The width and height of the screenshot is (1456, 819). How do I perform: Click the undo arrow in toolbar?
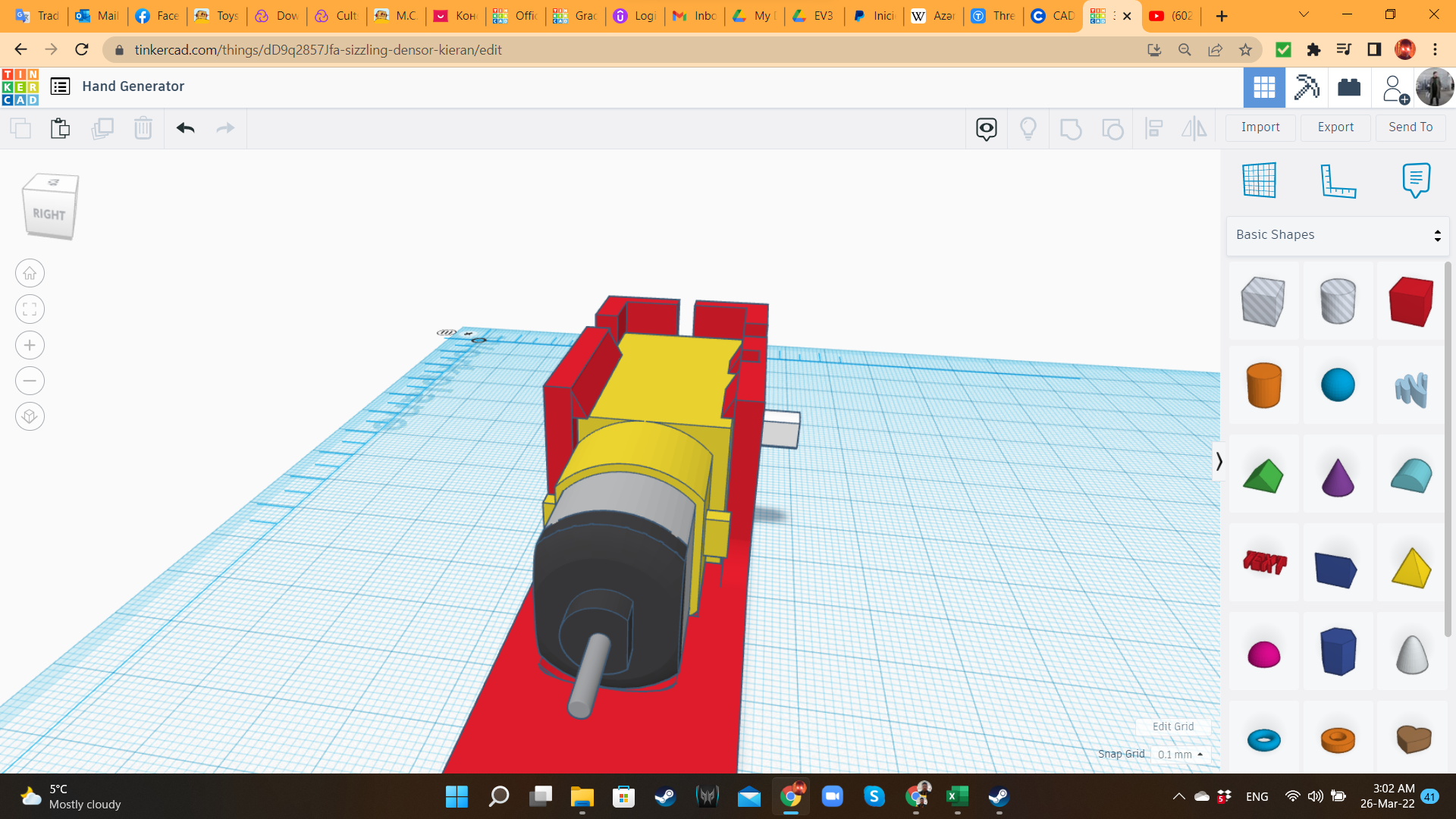[186, 128]
